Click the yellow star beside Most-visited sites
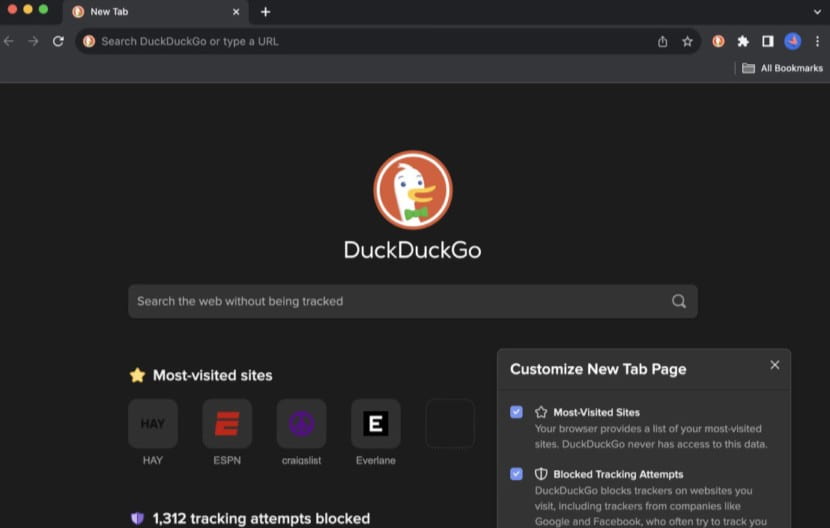 [138, 375]
